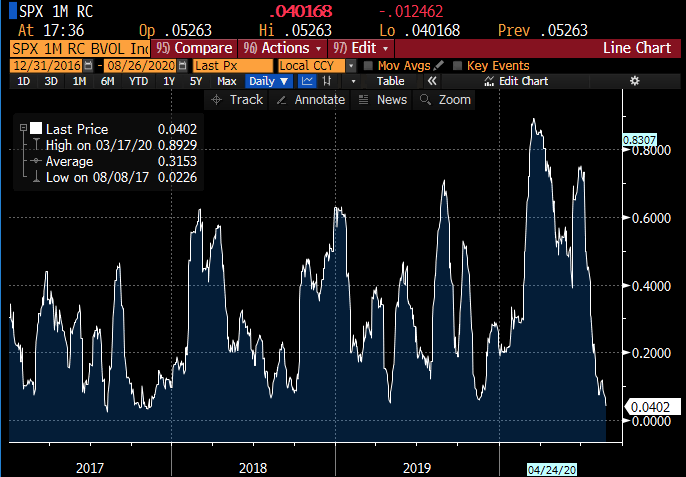The height and width of the screenshot is (477, 686).
Task: Open chart type dropdown arrow
Action: coord(353,81)
